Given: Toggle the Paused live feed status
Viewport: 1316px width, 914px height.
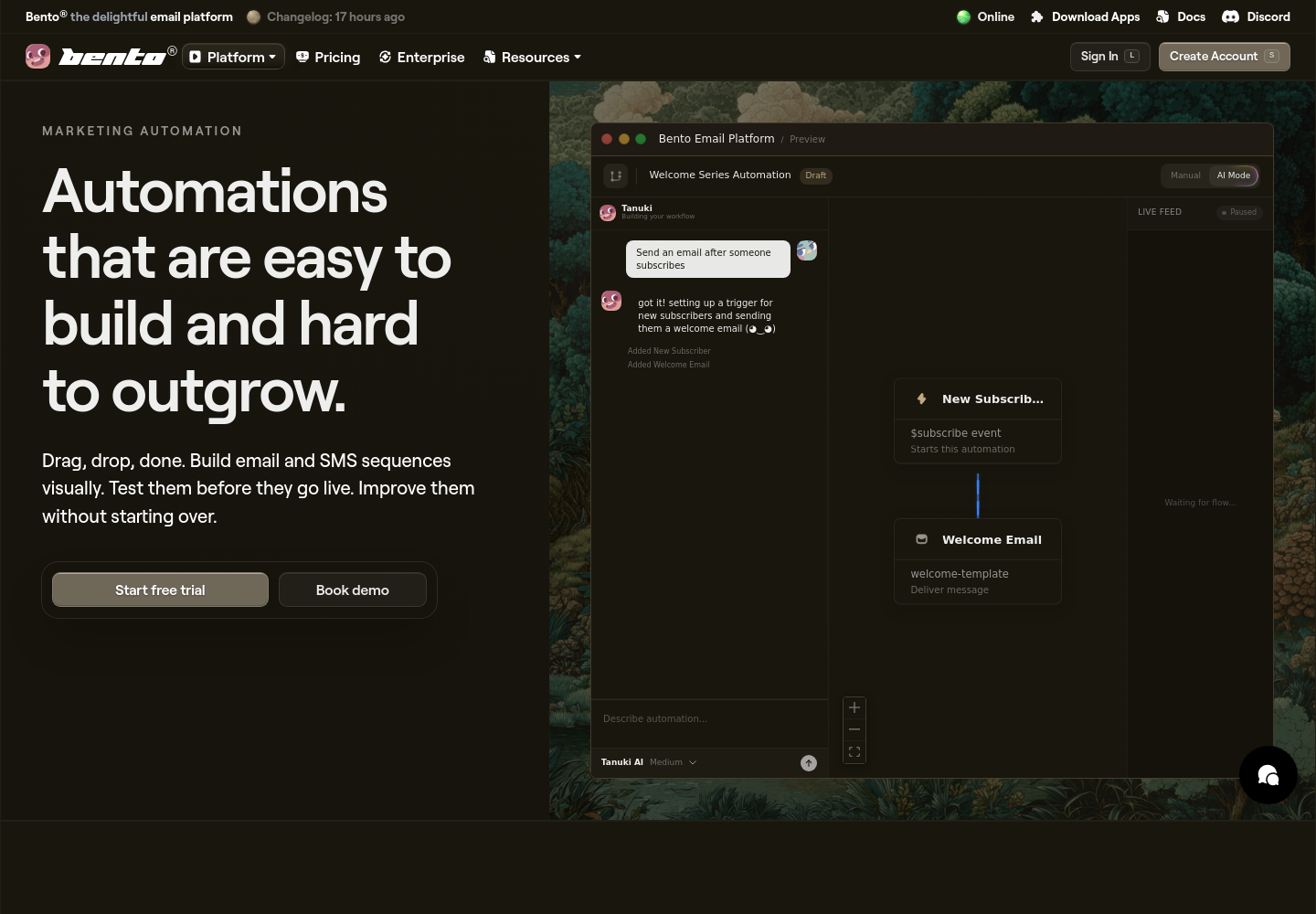Looking at the screenshot, I should click(1239, 212).
